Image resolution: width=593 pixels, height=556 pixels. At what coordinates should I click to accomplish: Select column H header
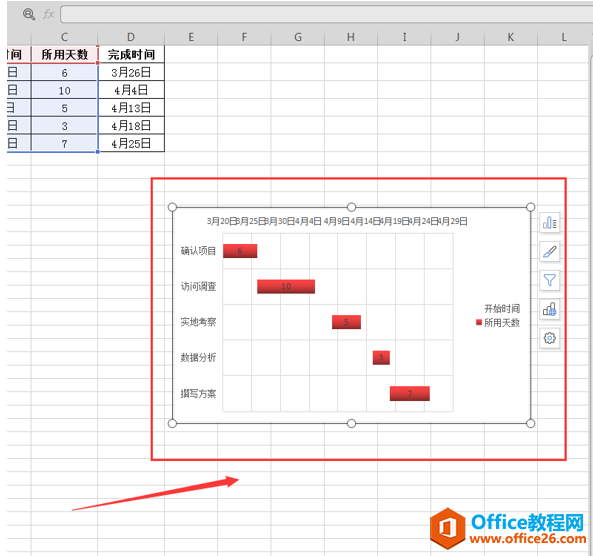coord(351,37)
